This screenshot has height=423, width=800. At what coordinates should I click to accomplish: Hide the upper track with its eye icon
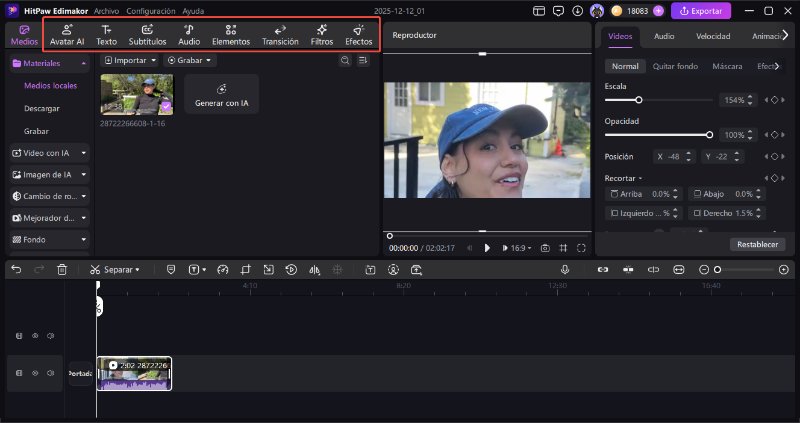(x=35, y=336)
